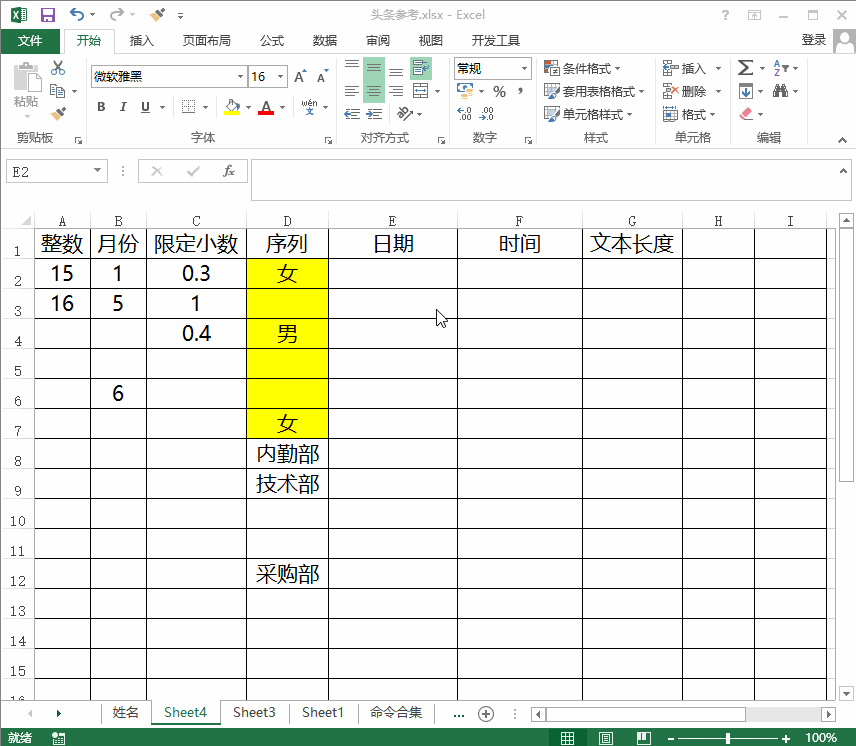Toggle middle vertical alignment
This screenshot has width=856, height=746.
coord(374,68)
